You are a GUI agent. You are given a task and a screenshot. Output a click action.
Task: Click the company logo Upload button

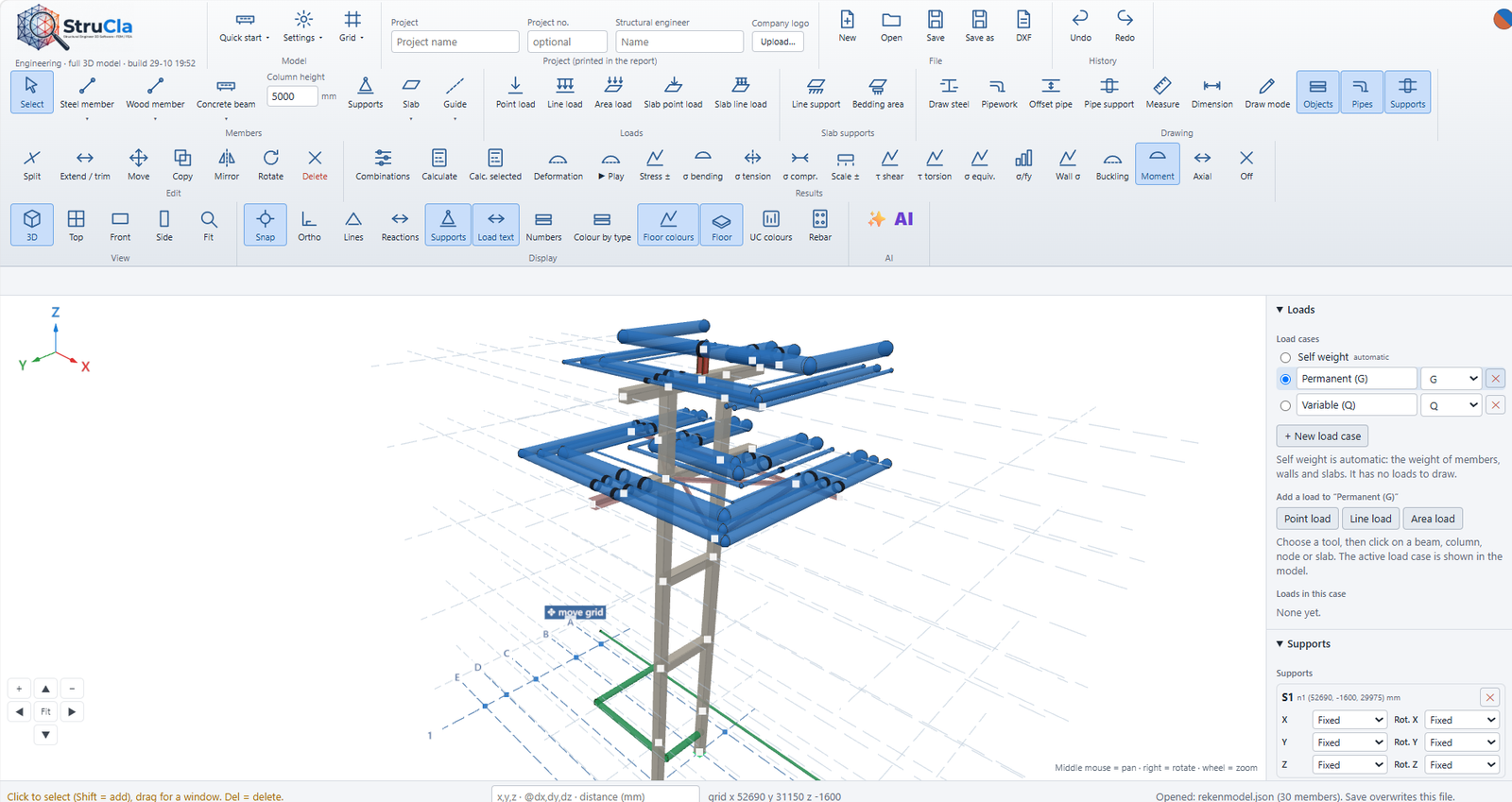pyautogui.click(x=778, y=42)
